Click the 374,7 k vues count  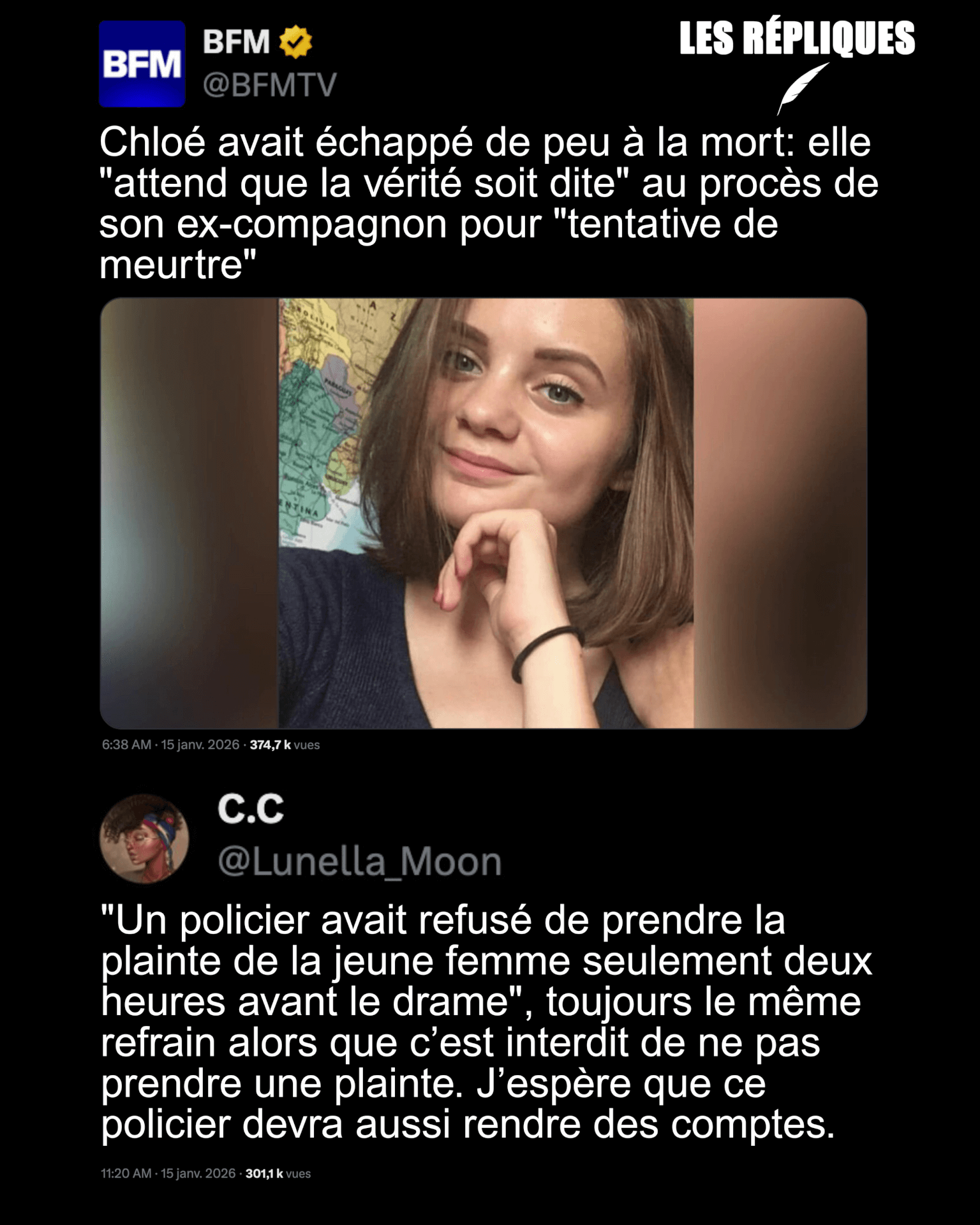point(285,745)
